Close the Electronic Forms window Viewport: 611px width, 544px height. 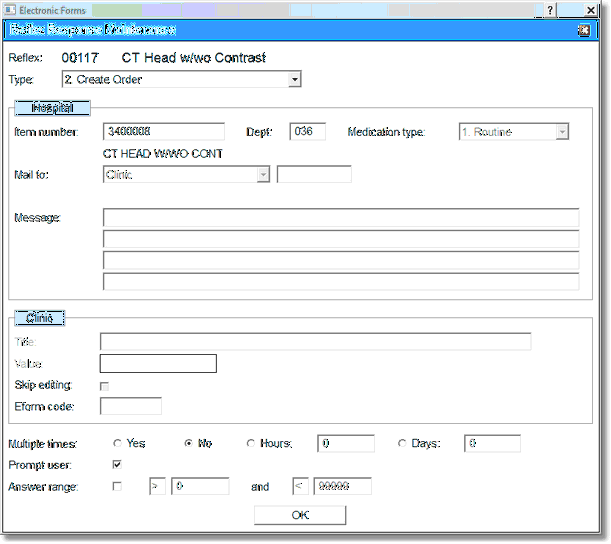coord(591,10)
